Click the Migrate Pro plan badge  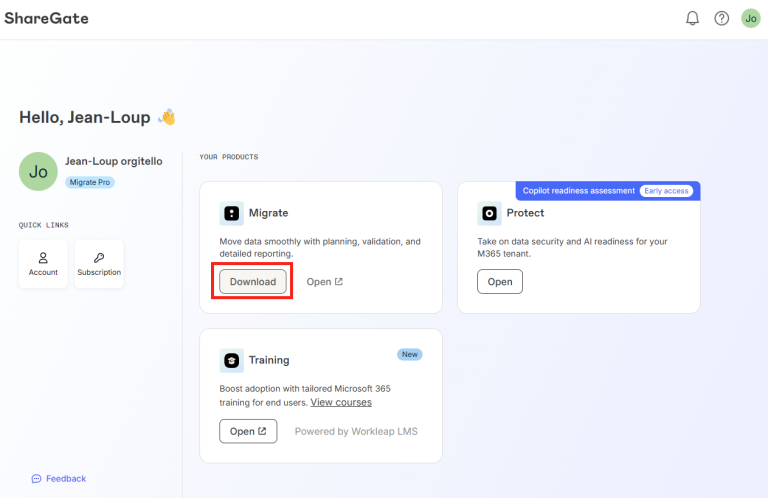point(90,182)
